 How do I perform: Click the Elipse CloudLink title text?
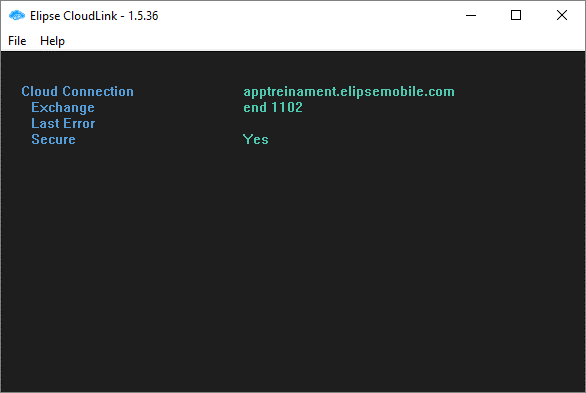74,16
